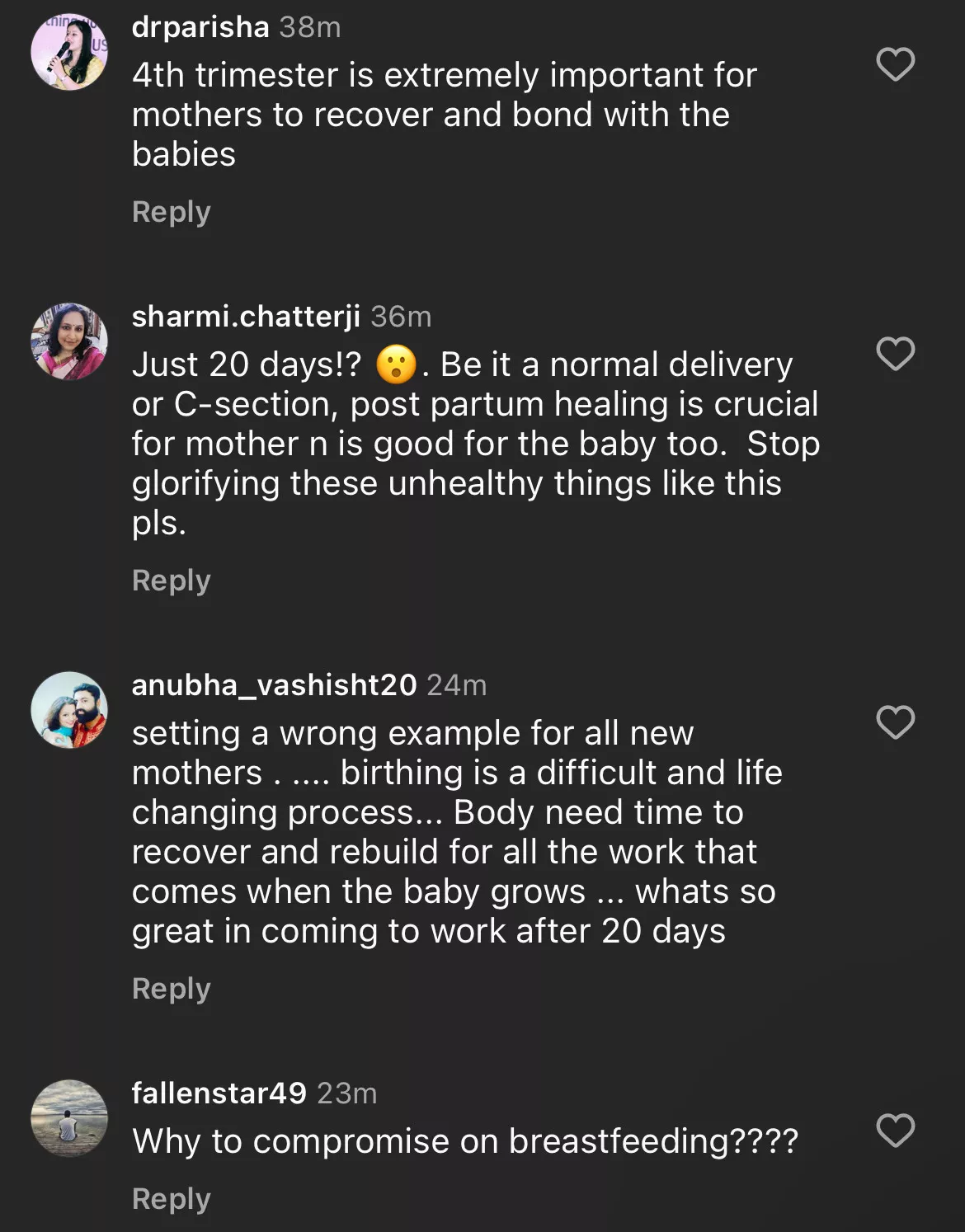This screenshot has width=965, height=1232.
Task: Go to anubha_vashisht20 username link
Action: 274,685
